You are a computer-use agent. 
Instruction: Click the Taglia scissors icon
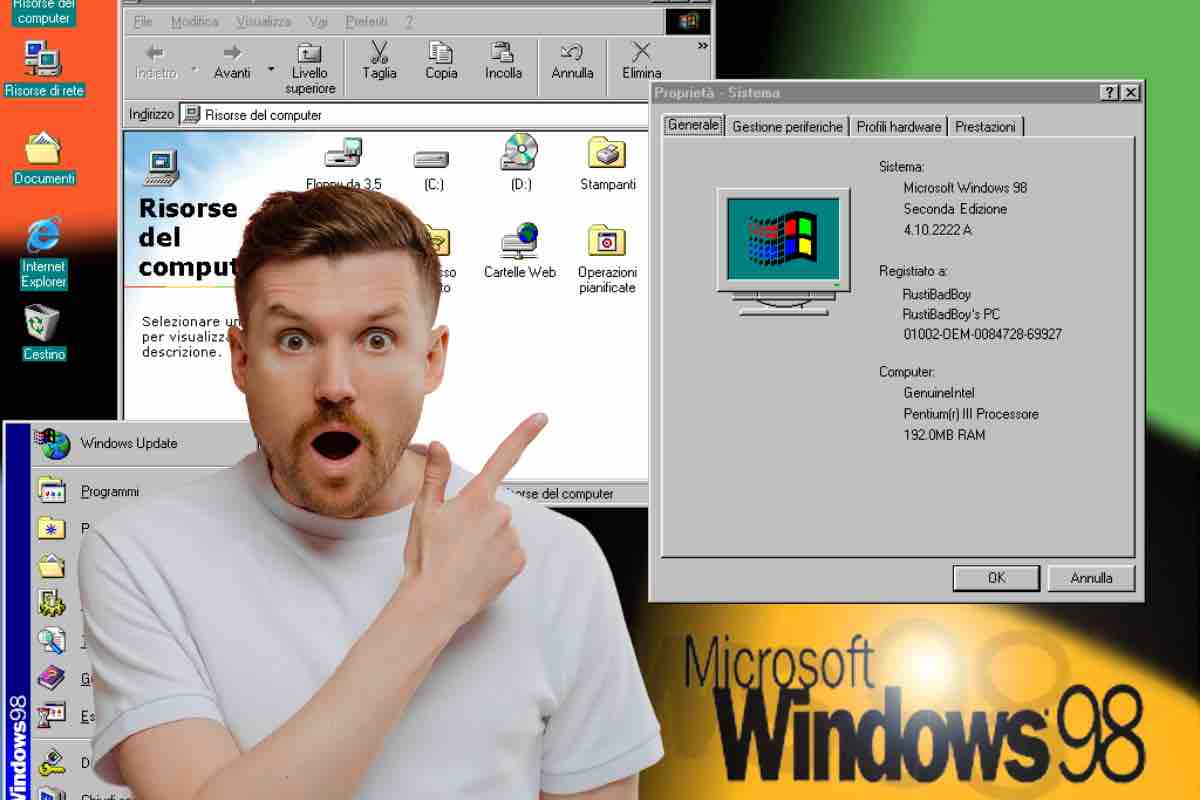(379, 60)
